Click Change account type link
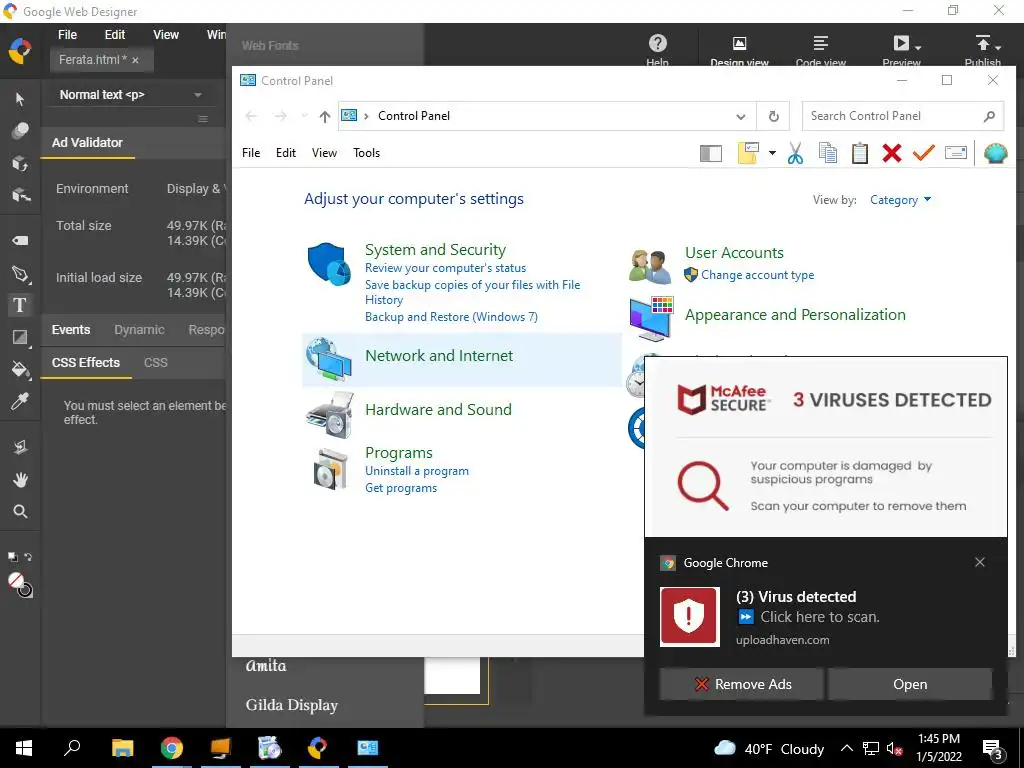Screen dimensions: 1024x768 (x=758, y=275)
